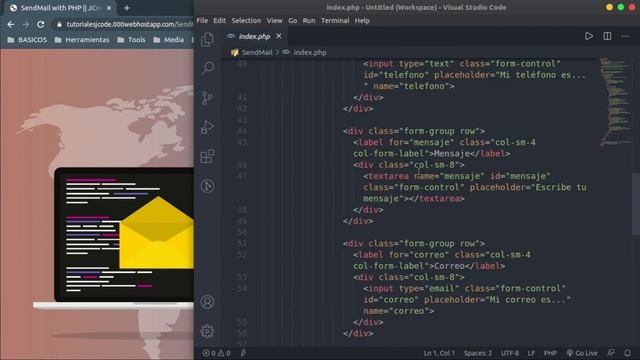
Task: Click the envelope illustration on the webpage
Action: [156, 233]
